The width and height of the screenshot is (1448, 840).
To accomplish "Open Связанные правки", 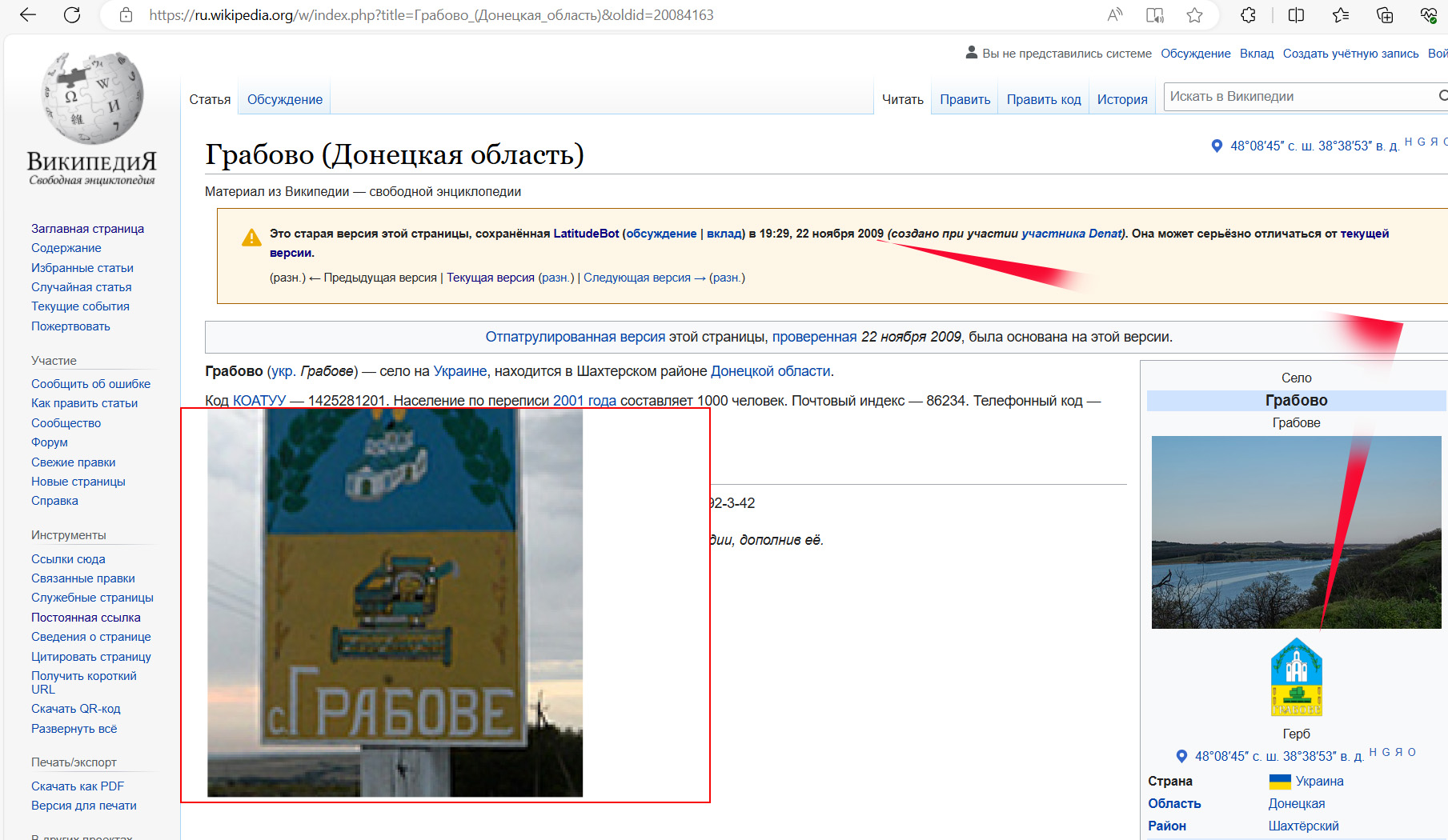I will (x=83, y=578).
